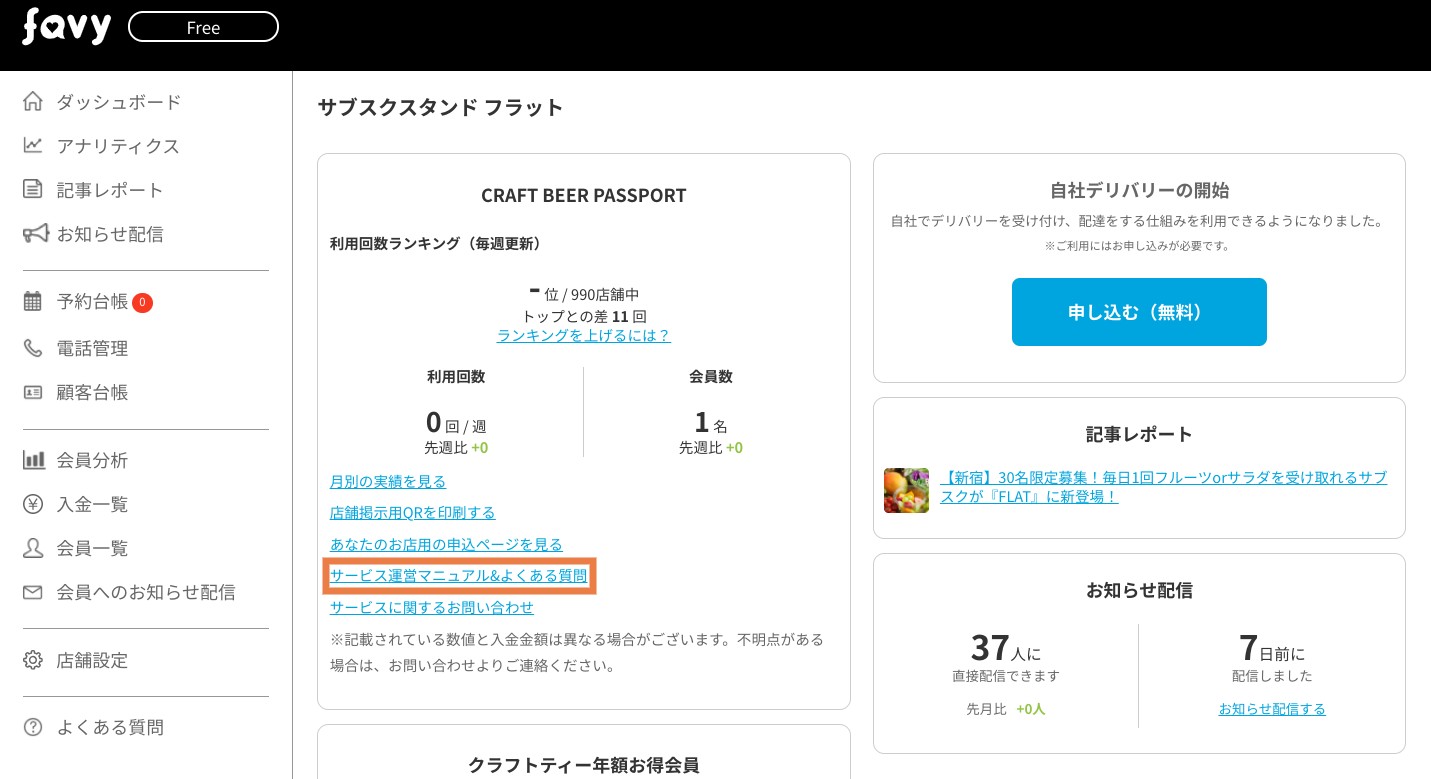Click the fruit article thumbnail
This screenshot has width=1431, height=779.
coord(906,490)
